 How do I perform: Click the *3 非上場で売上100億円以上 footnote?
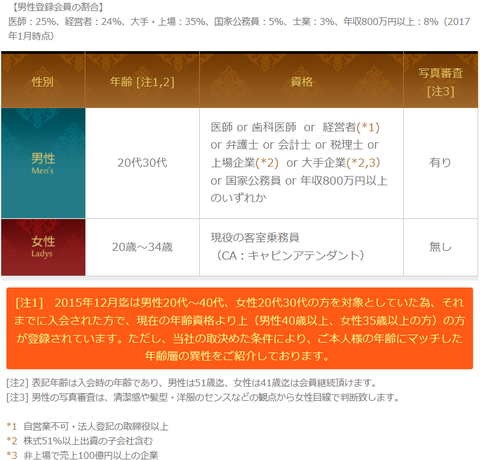[82, 455]
